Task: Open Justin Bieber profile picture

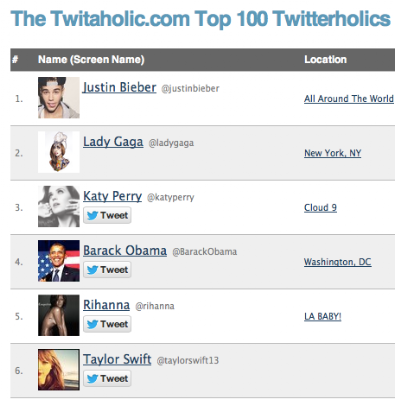Action: point(59,98)
